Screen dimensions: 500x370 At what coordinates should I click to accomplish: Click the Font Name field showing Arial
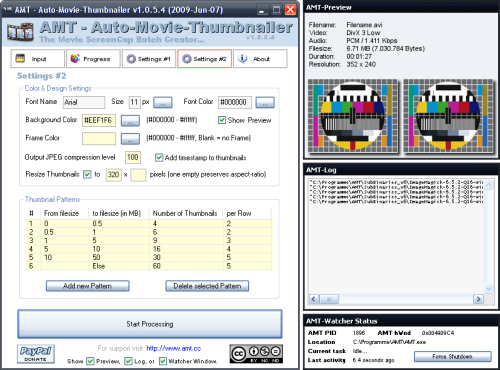coord(84,102)
